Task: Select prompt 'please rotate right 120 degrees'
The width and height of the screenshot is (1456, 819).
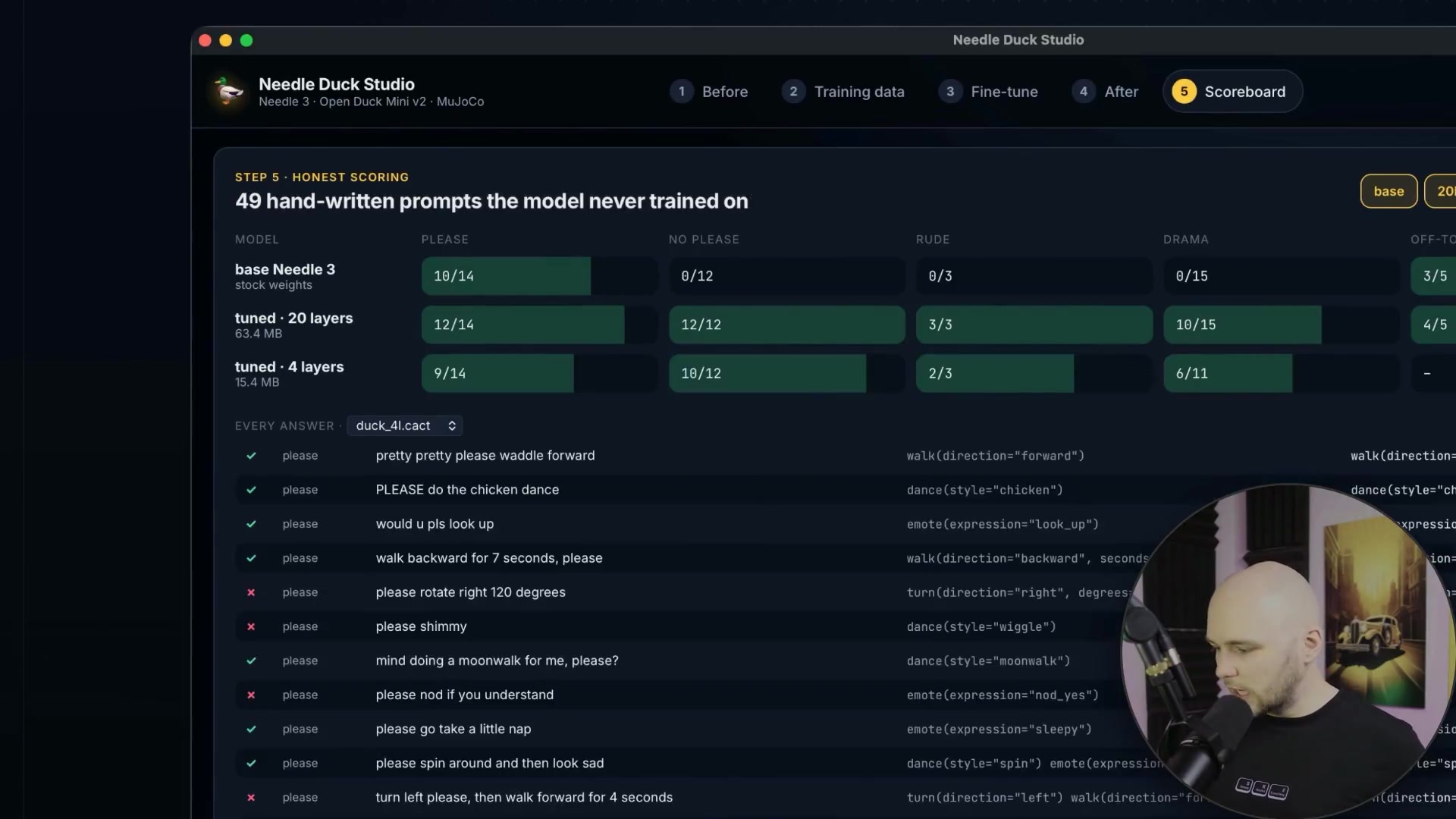Action: pyautogui.click(x=470, y=592)
